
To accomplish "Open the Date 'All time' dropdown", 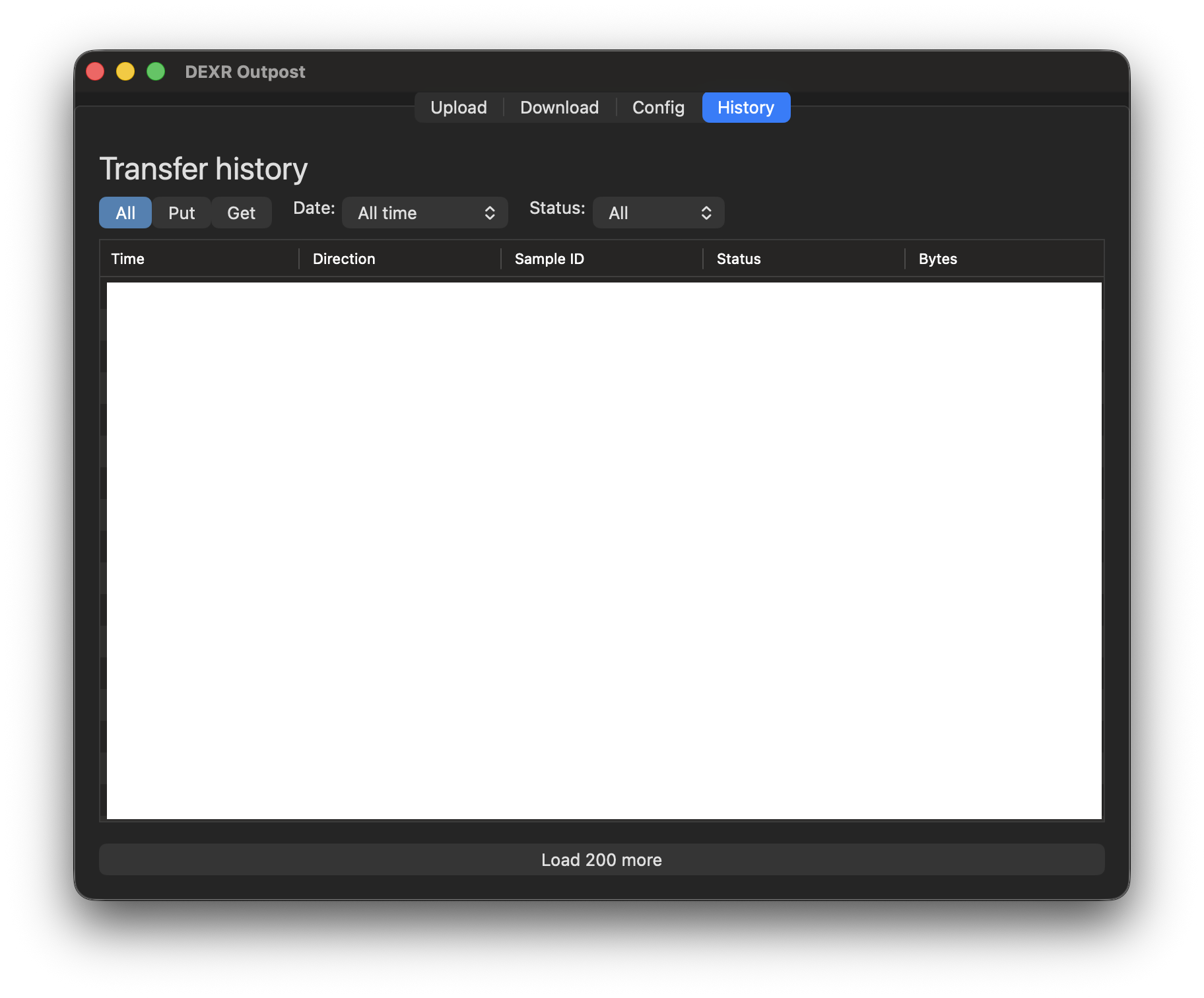I will click(425, 213).
